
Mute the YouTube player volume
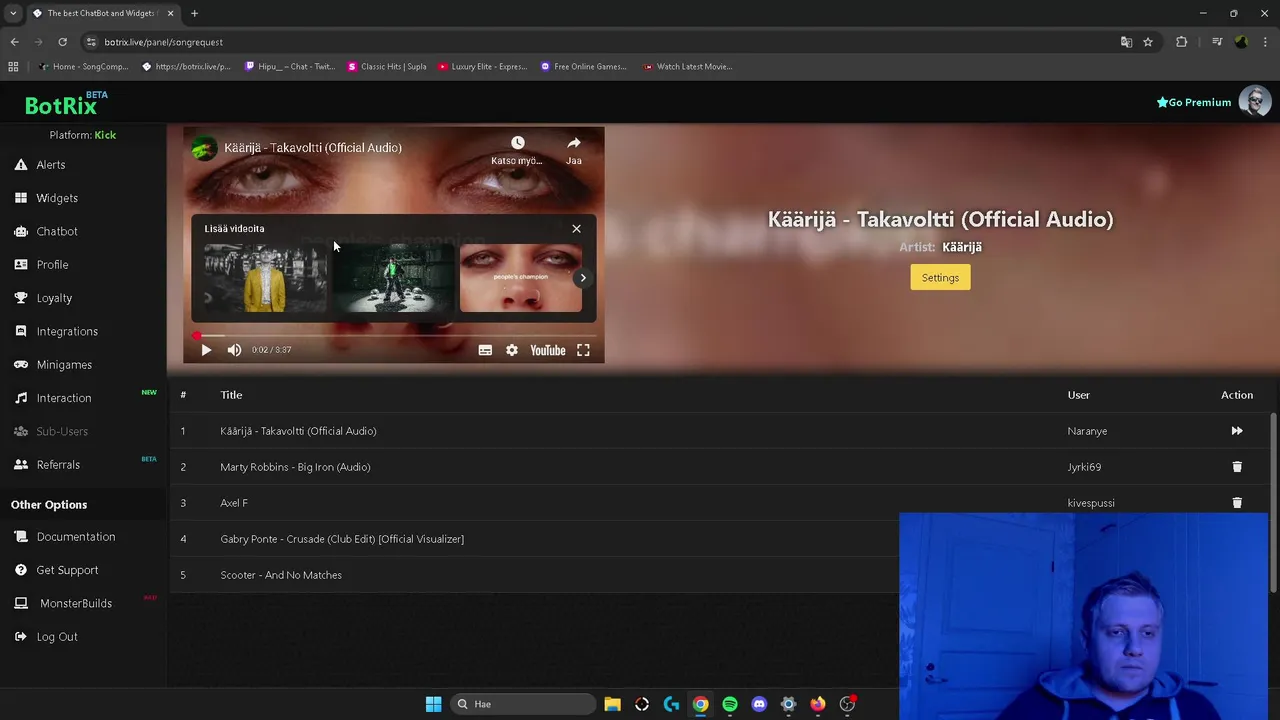pos(234,350)
